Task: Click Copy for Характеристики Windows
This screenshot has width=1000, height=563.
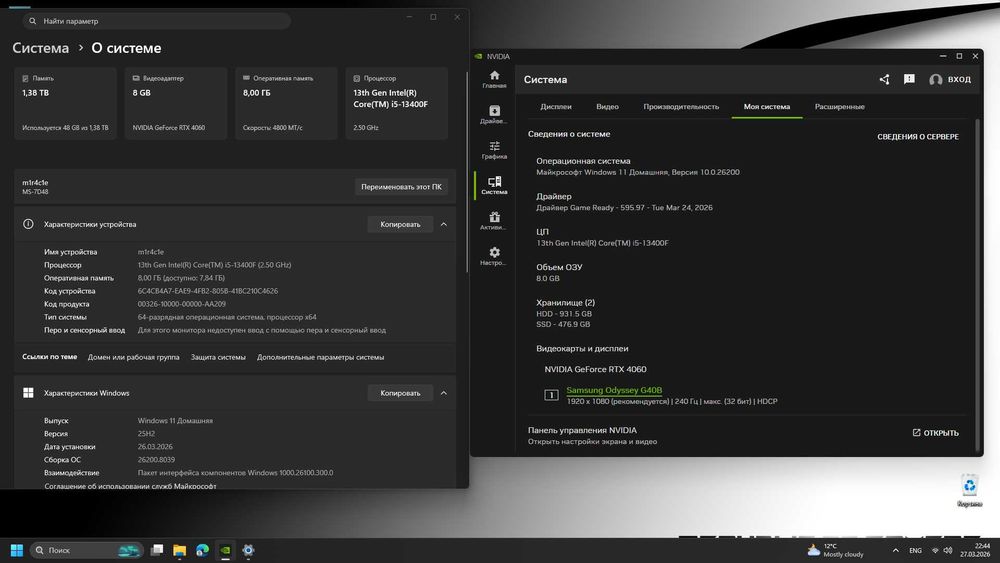Action: click(400, 393)
